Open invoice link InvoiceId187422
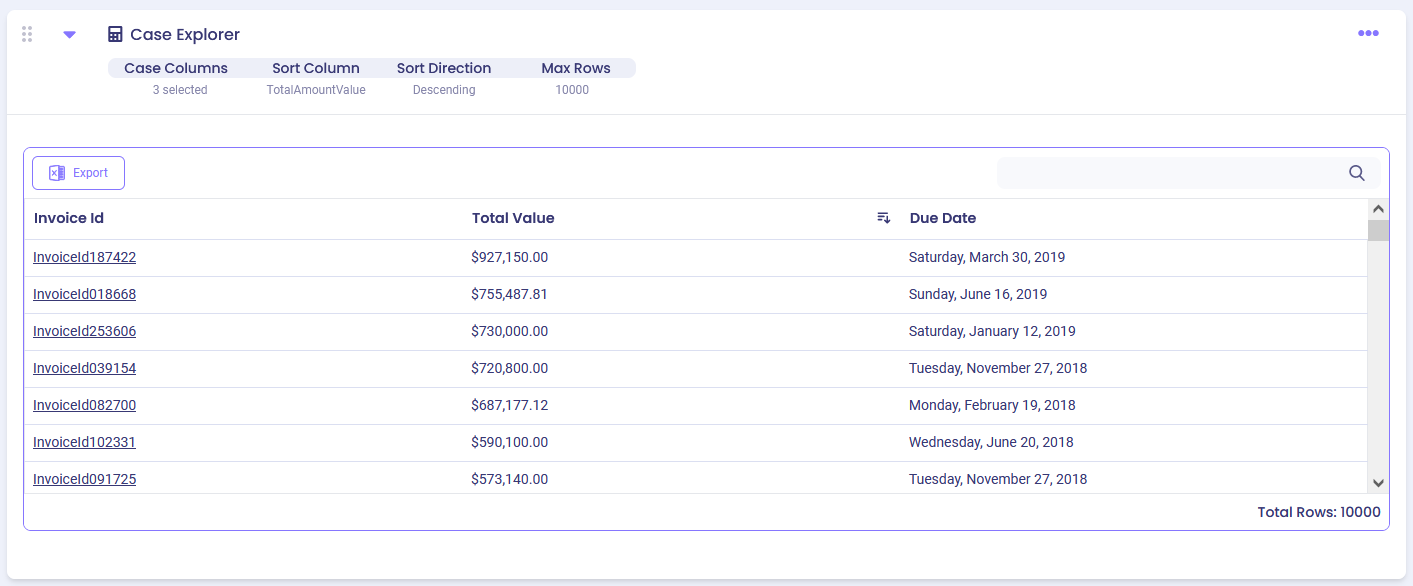The image size is (1413, 586). point(84,257)
